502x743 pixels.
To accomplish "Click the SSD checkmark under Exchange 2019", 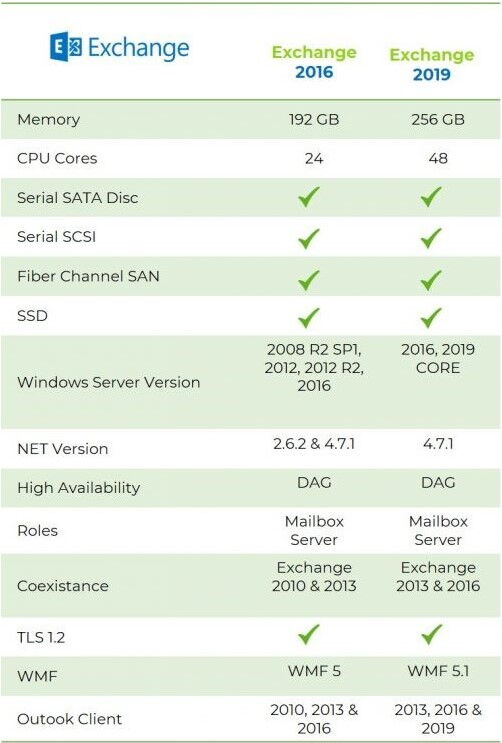I will [431, 318].
